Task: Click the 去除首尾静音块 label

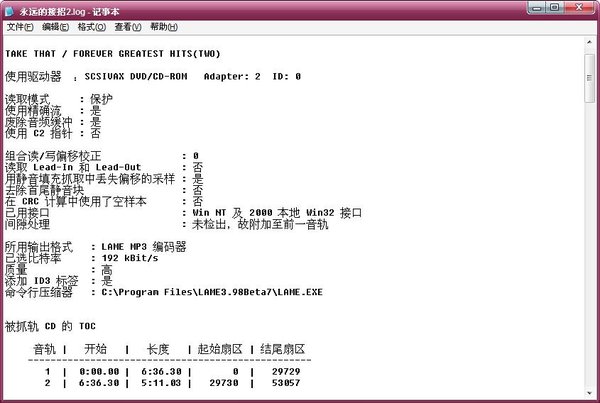Action: click(x=44, y=190)
